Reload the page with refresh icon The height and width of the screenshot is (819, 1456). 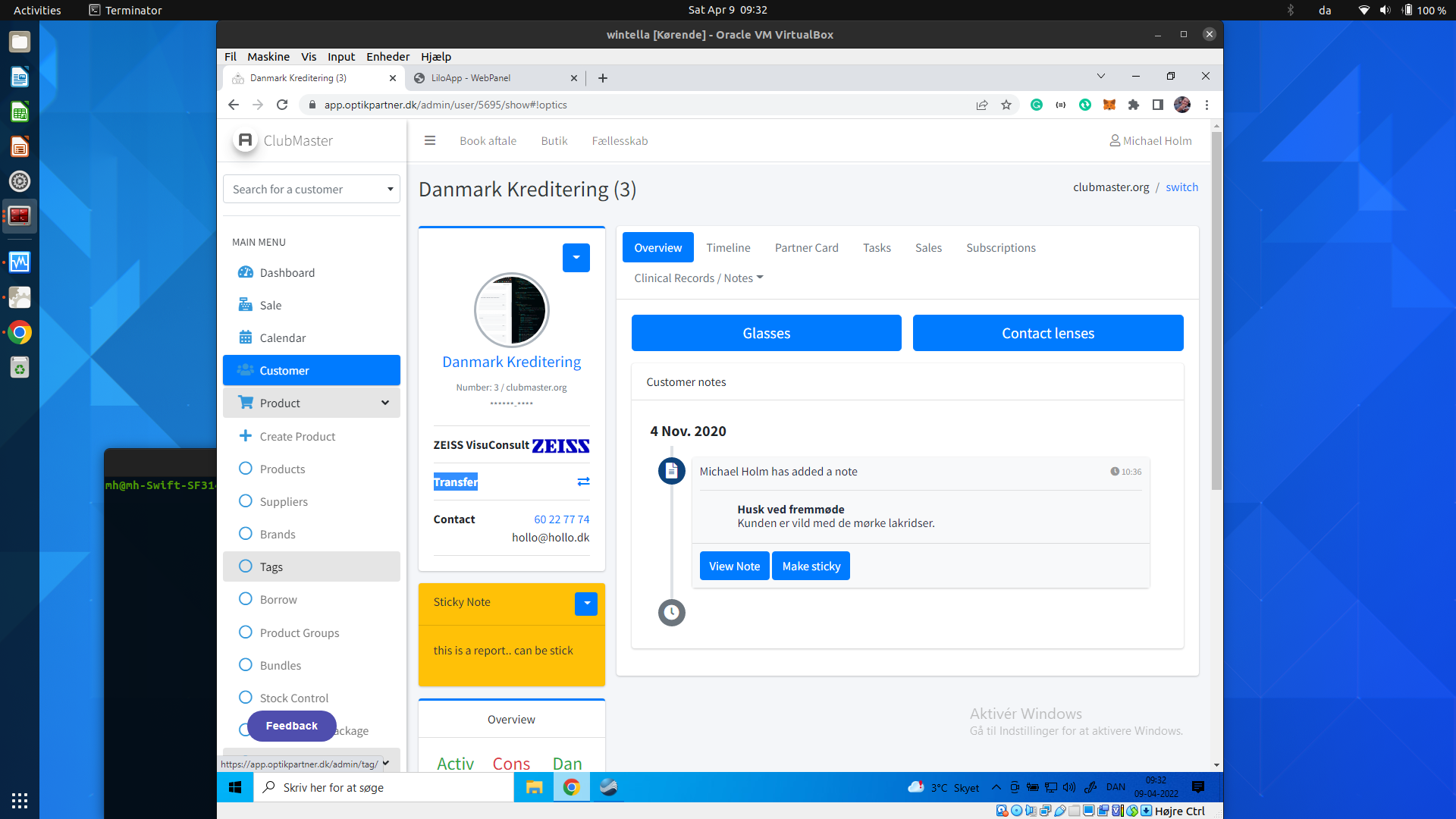coord(282,105)
